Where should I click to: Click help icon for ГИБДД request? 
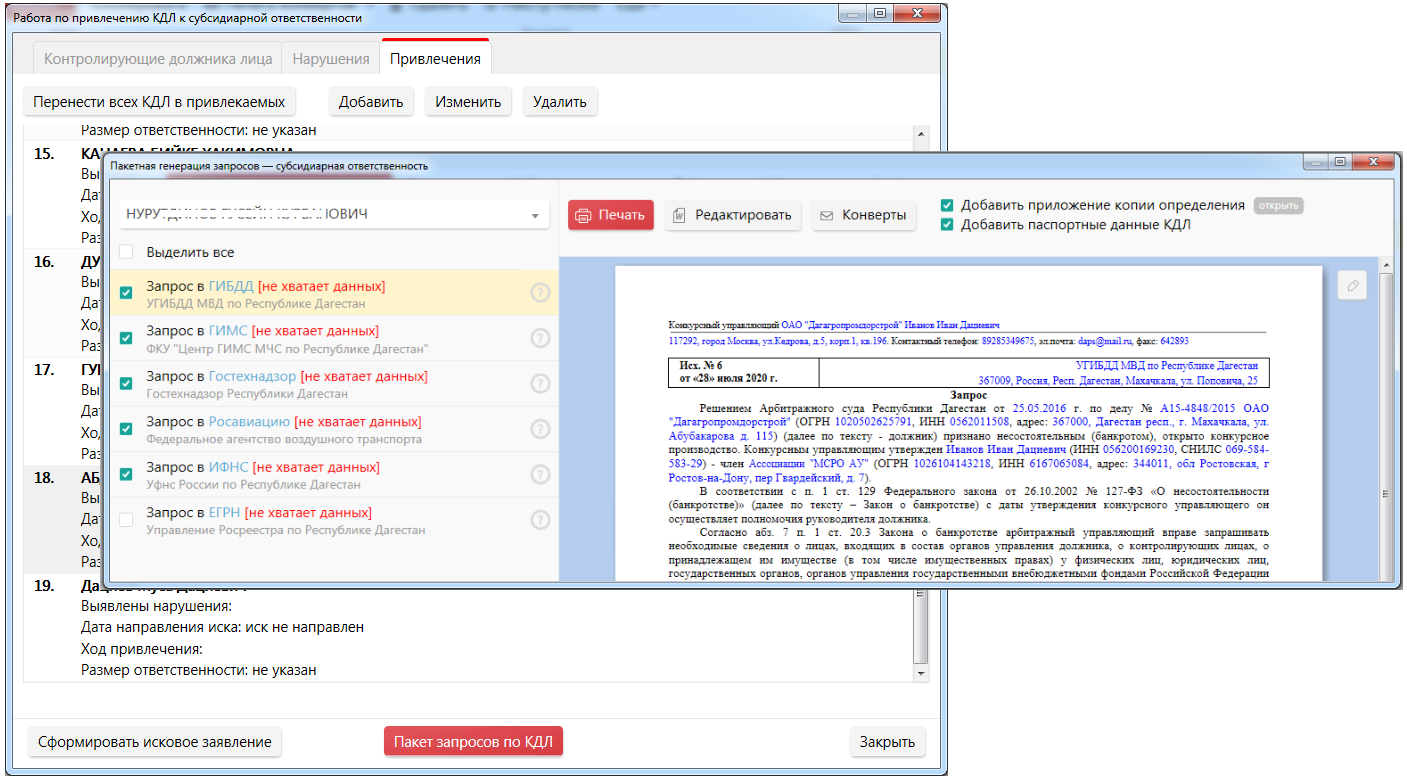tap(540, 293)
